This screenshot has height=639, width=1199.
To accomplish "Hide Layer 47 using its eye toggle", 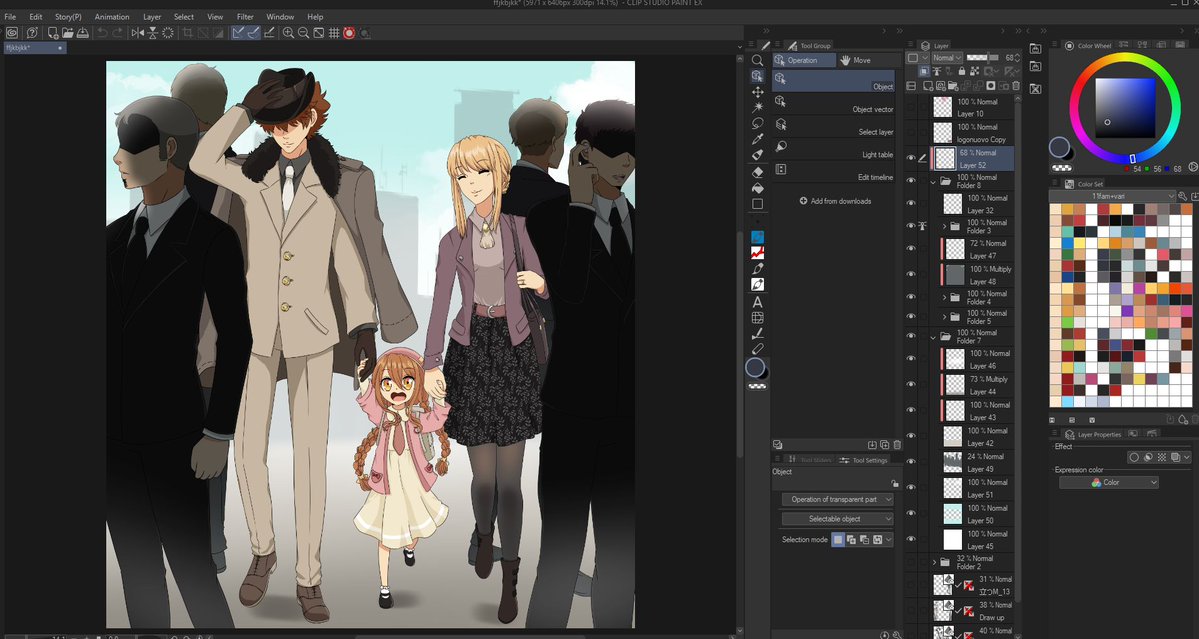I will [911, 249].
